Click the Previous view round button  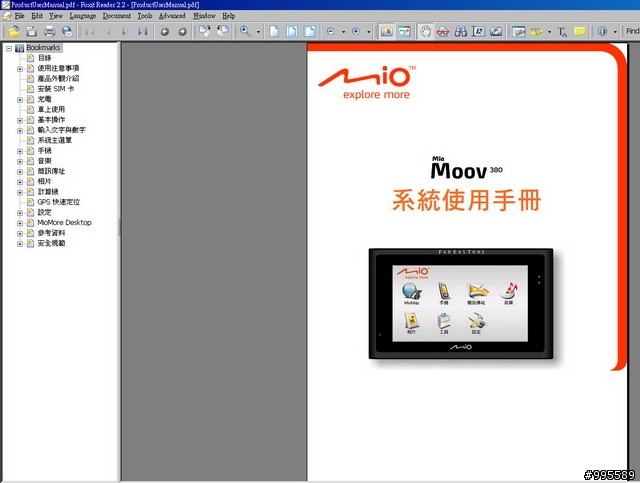click(164, 31)
